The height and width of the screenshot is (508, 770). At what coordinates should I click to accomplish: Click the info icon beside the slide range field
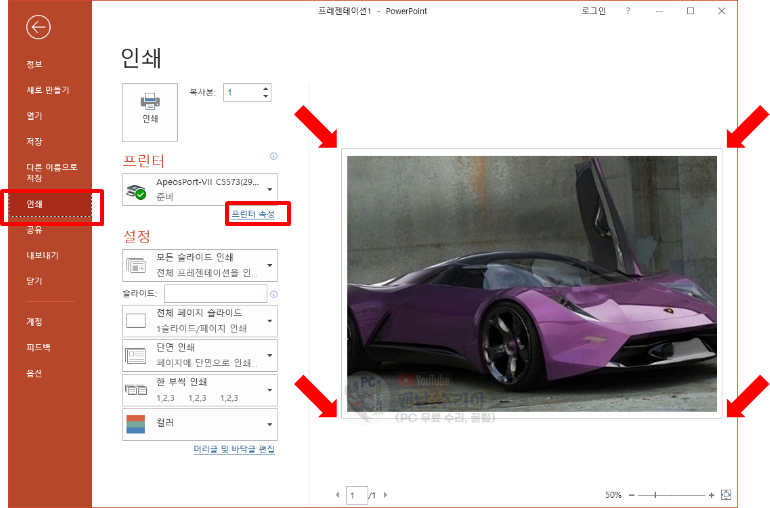click(274, 294)
